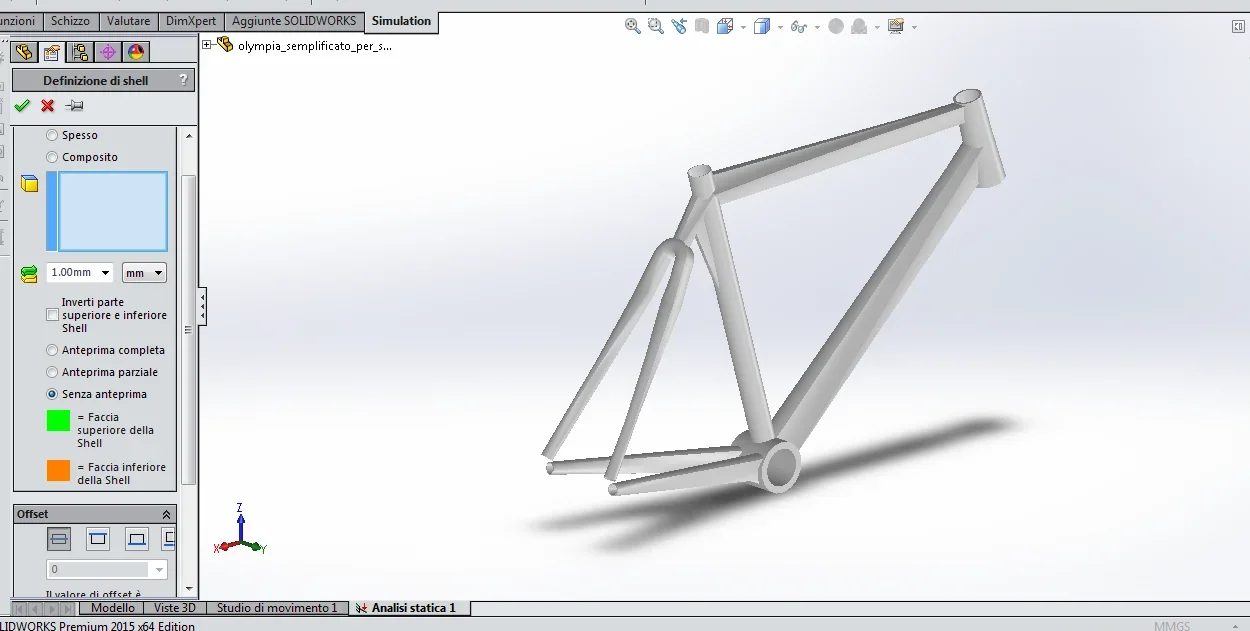This screenshot has width=1250, height=631.
Task: Confirm shell definition with green checkmark
Action: [x=22, y=106]
